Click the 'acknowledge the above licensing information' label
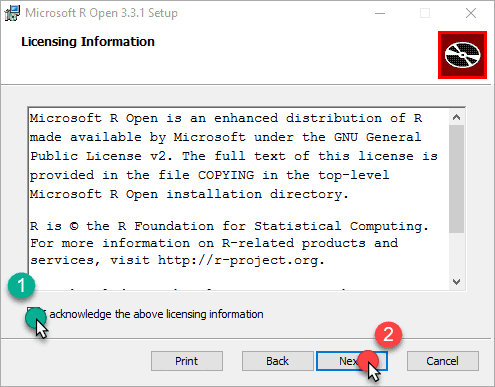The width and height of the screenshot is (495, 387). (x=156, y=314)
